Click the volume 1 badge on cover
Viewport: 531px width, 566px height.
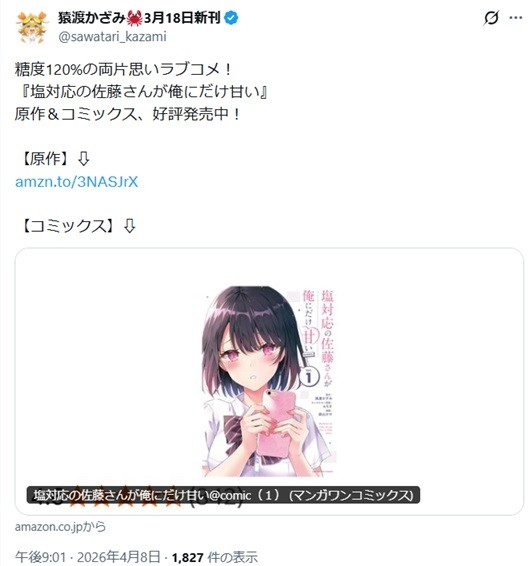click(309, 377)
